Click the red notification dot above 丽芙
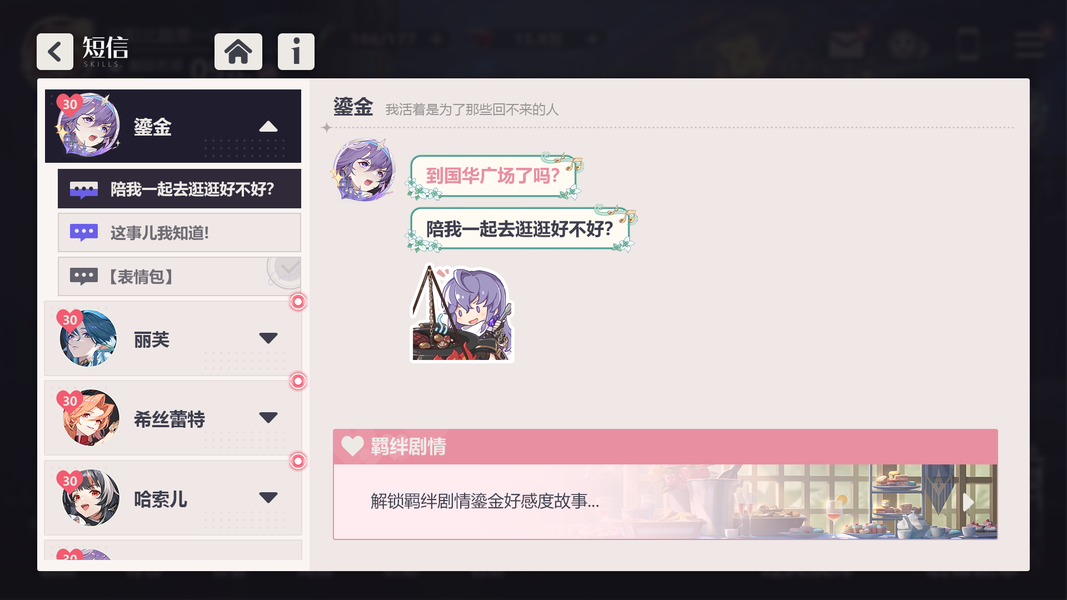The height and width of the screenshot is (600, 1067). [x=298, y=301]
